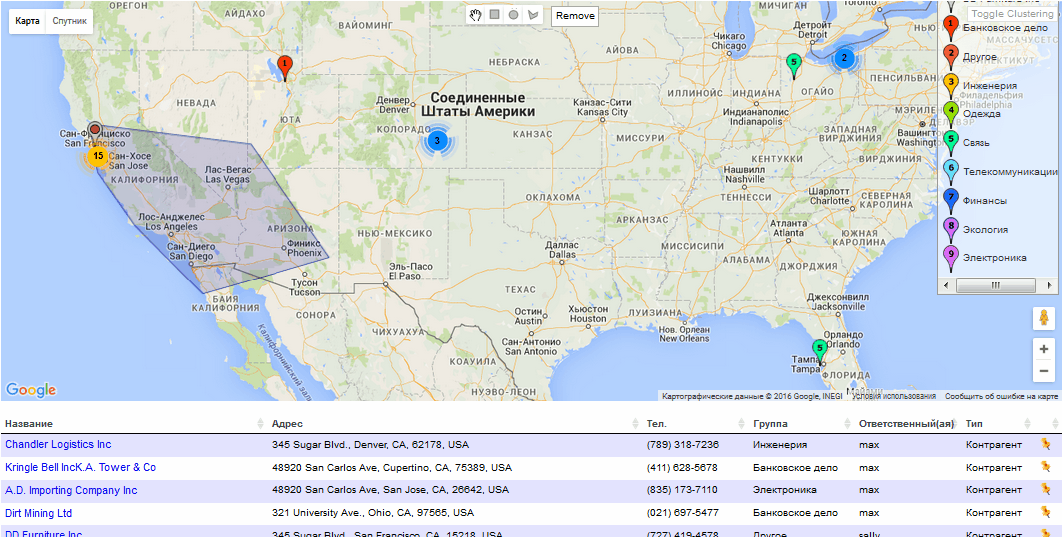Click the green pin 5 marker near Tampa
This screenshot has height=537, width=1062.
click(x=820, y=352)
